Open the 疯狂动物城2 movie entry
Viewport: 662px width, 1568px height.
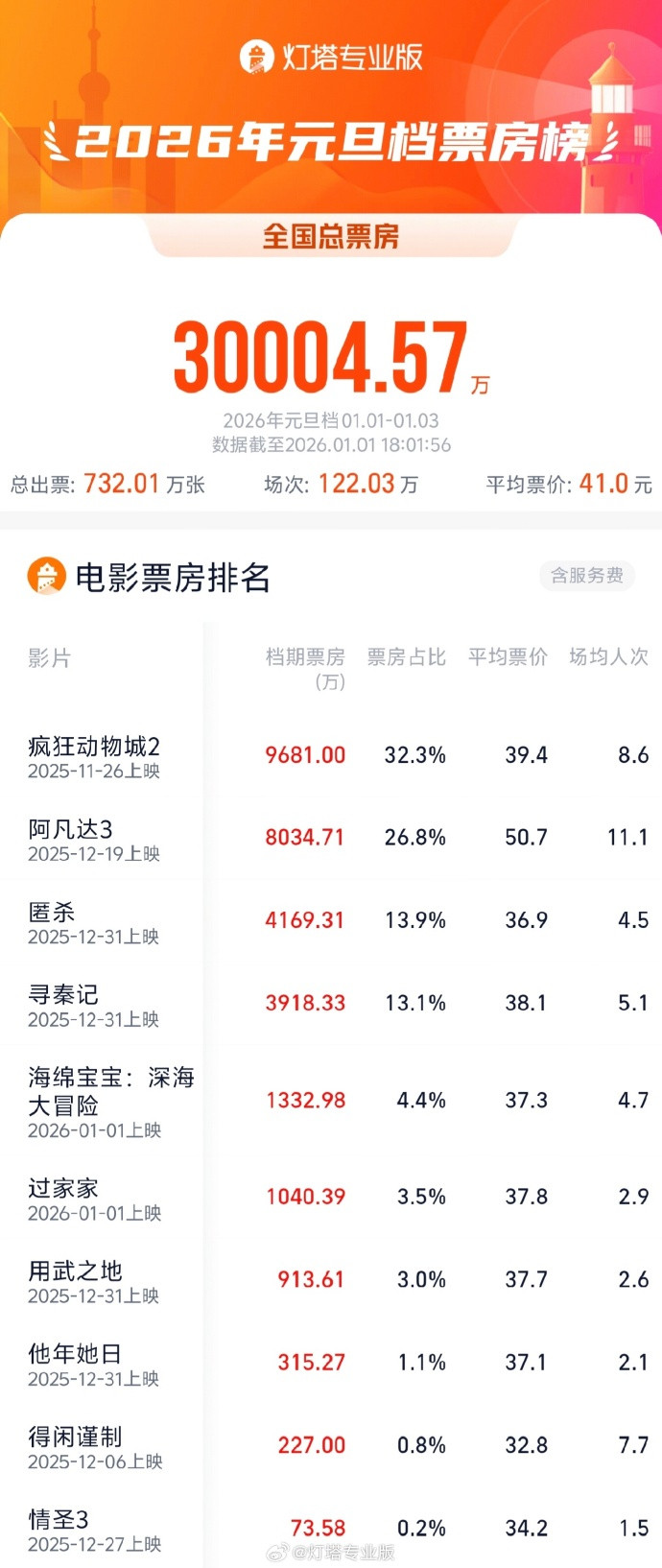pos(94,747)
